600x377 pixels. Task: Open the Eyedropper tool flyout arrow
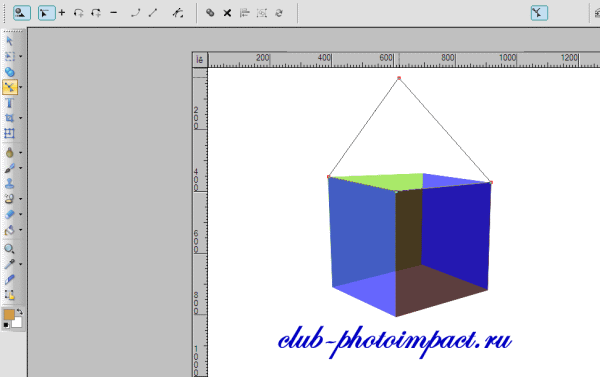[x=21, y=264]
